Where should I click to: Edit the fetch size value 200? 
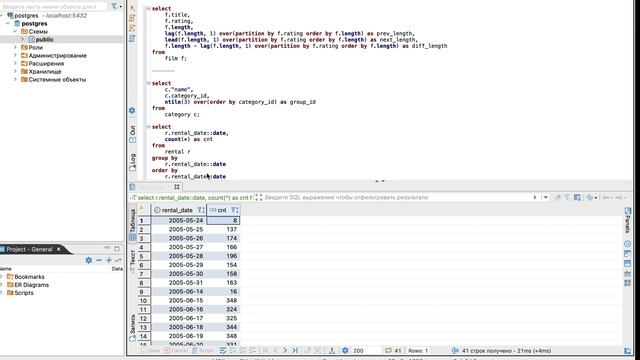coord(359,351)
